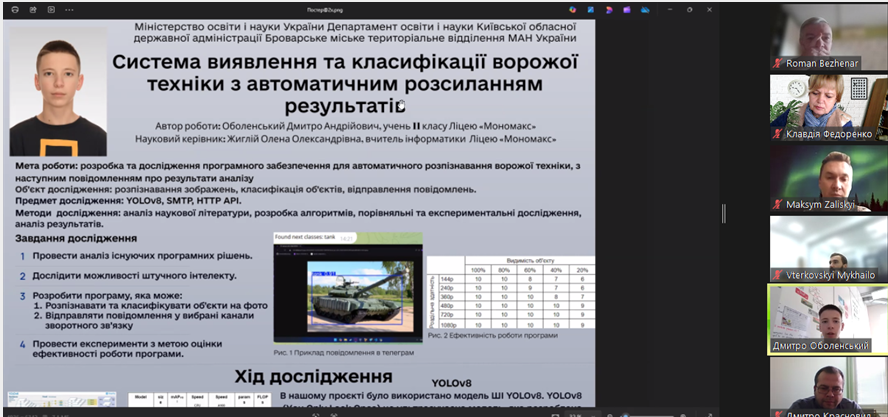Click Vterkovskyi Mykhailo's muted microphone icon

click(x=779, y=275)
